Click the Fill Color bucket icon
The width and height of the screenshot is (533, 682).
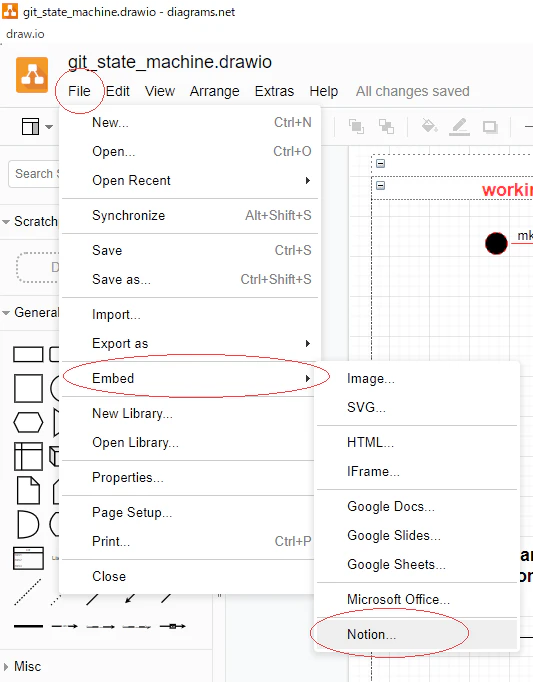click(x=429, y=126)
